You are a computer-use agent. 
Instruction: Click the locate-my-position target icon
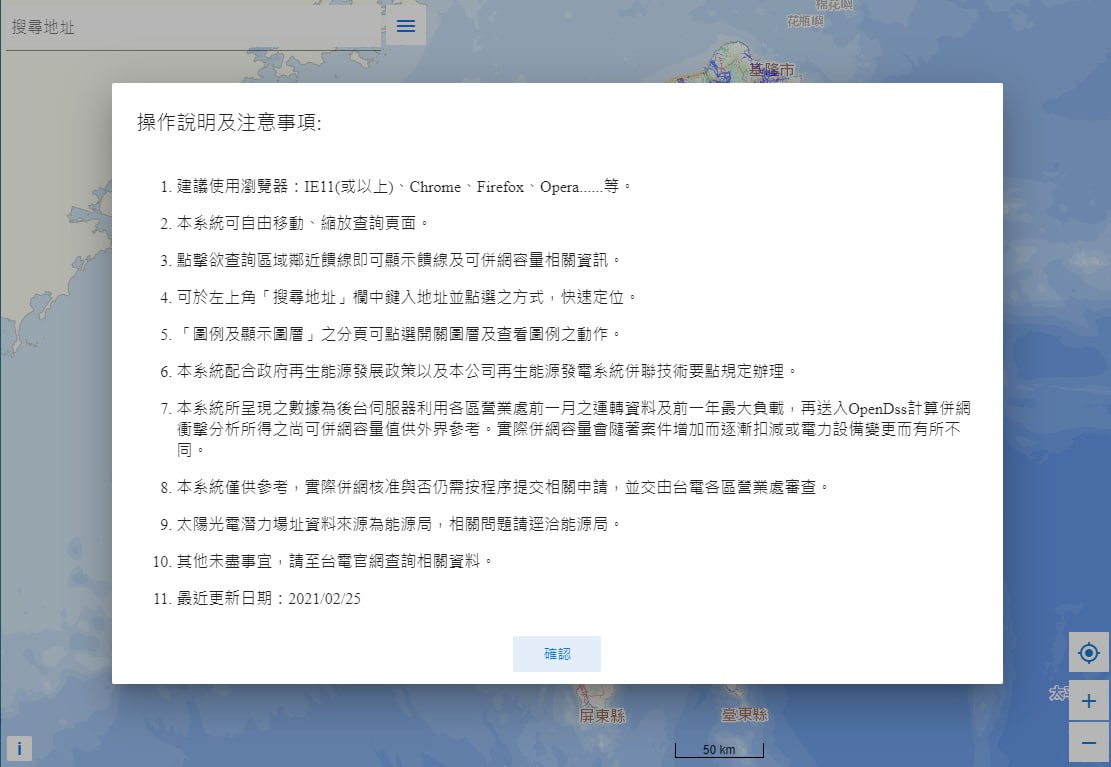pos(1089,653)
